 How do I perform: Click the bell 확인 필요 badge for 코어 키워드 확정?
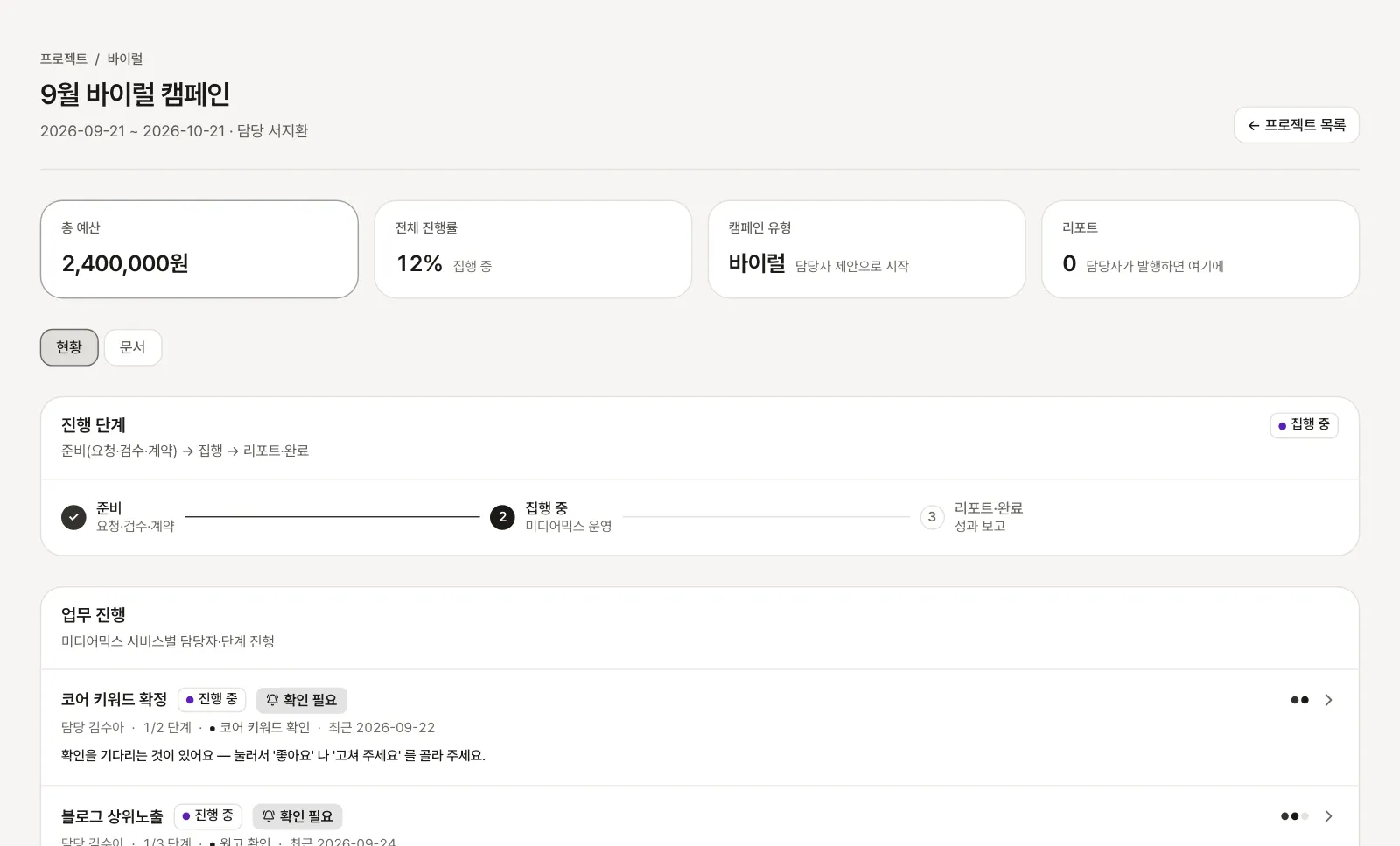302,700
